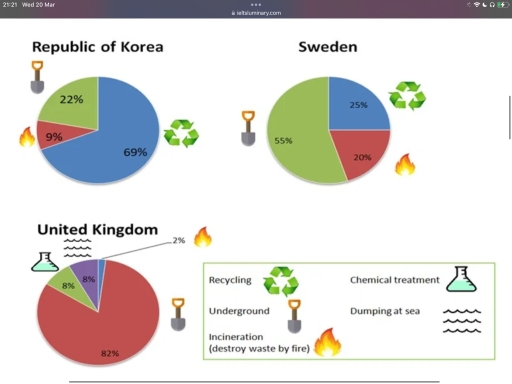512x384 pixels.
Task: Click the "(destroy waste by fire)" legend text
Action: point(259,349)
